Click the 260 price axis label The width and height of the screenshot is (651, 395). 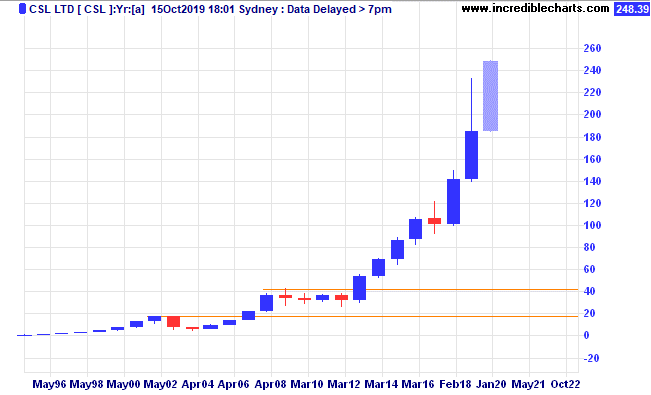click(x=592, y=49)
